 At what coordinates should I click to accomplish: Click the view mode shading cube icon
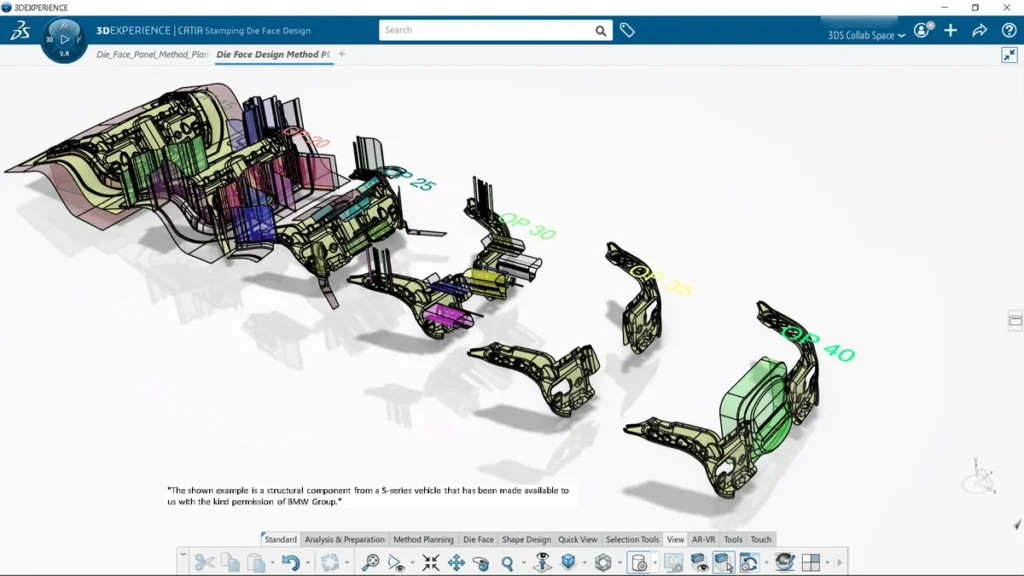click(603, 562)
